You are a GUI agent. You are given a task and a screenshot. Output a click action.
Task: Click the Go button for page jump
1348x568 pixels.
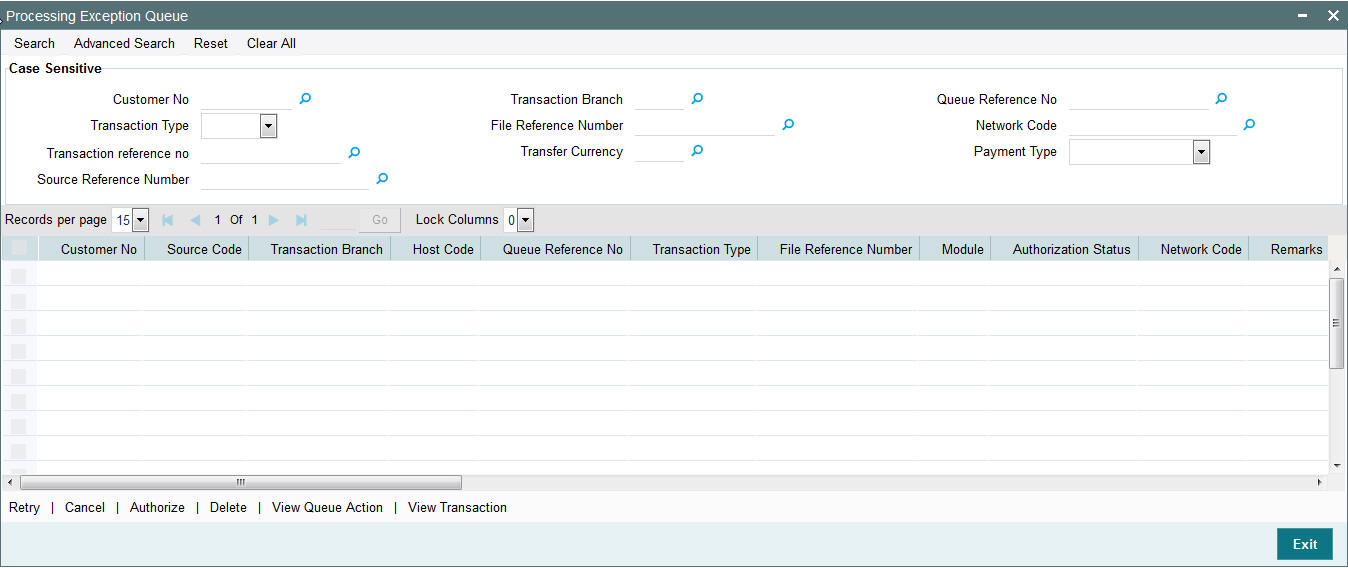[380, 220]
